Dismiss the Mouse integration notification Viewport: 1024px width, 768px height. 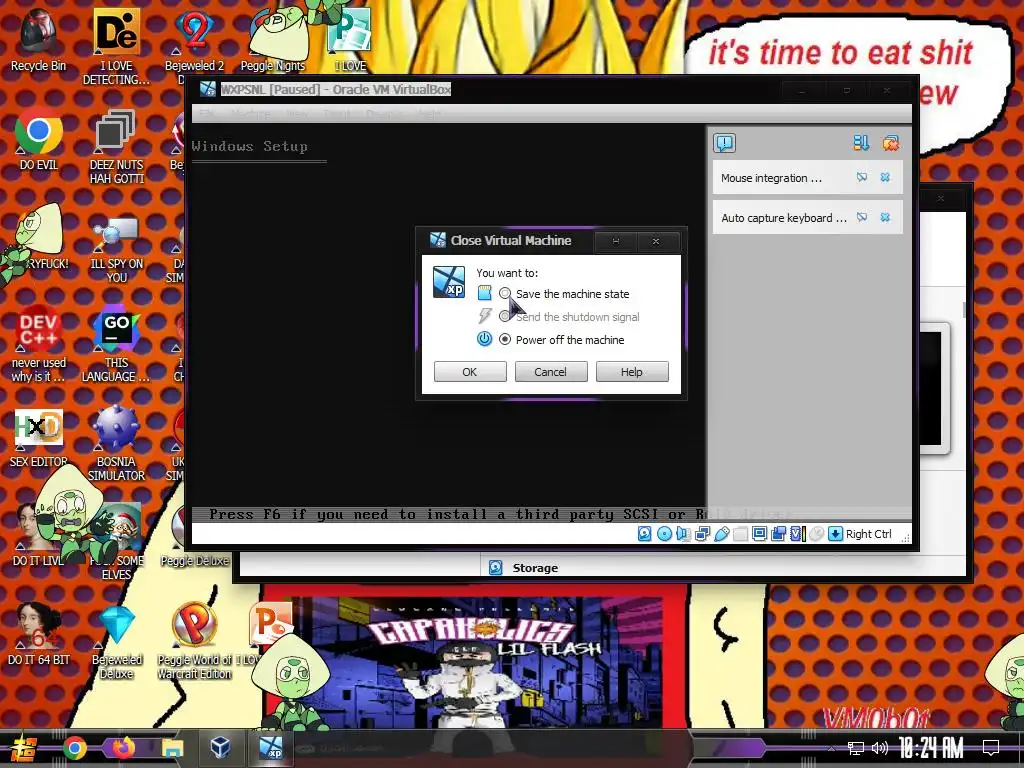(885, 177)
